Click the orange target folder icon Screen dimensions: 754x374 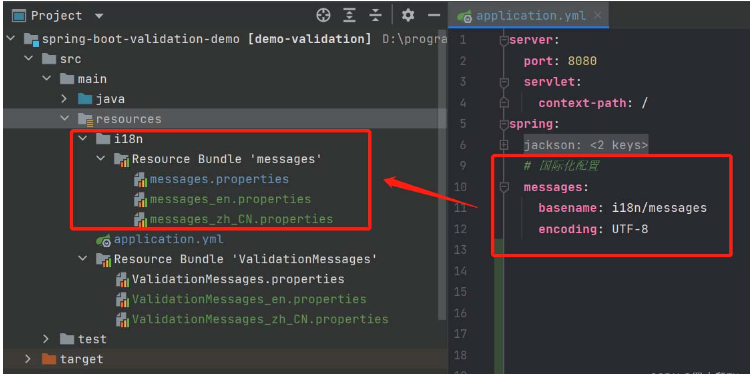pos(49,359)
